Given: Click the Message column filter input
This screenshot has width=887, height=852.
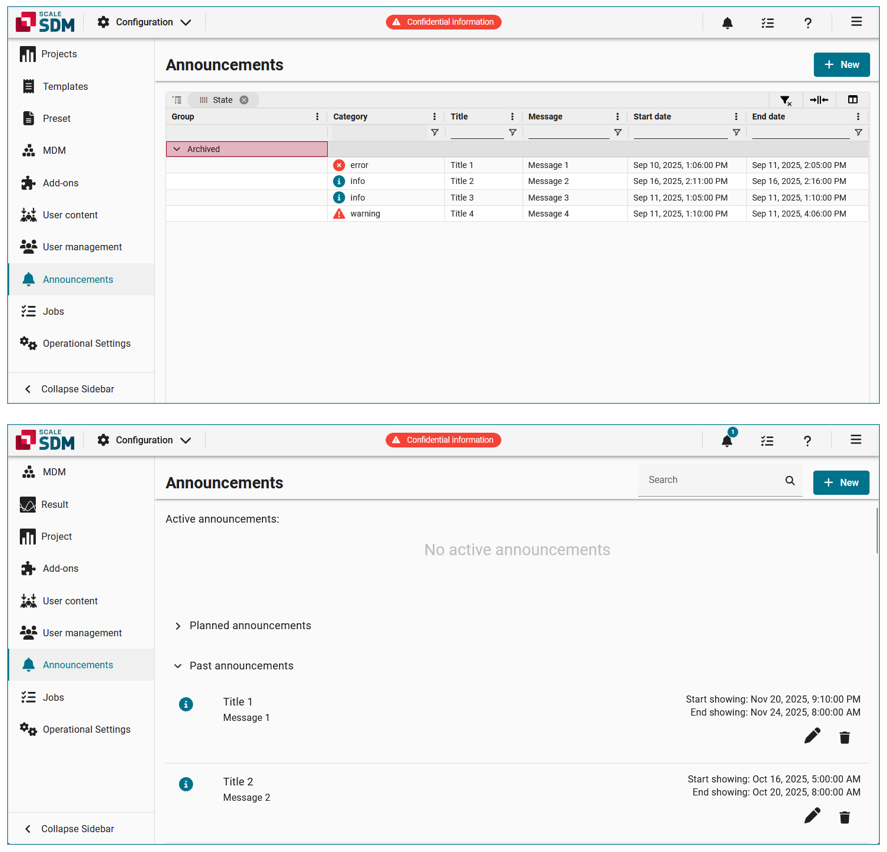Looking at the screenshot, I should pos(567,133).
